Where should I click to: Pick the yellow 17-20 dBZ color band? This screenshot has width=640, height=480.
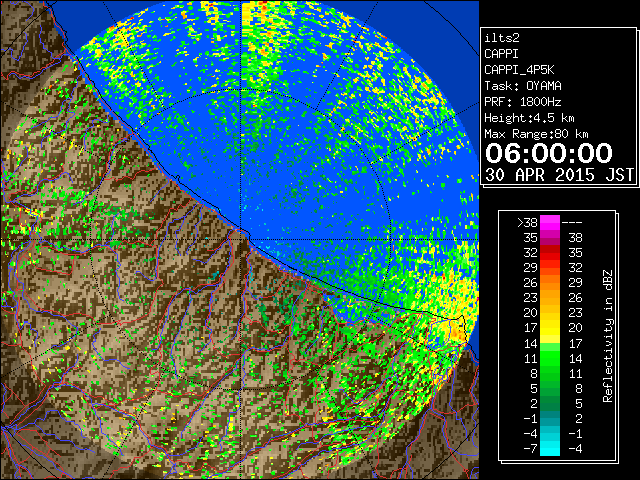point(550,328)
